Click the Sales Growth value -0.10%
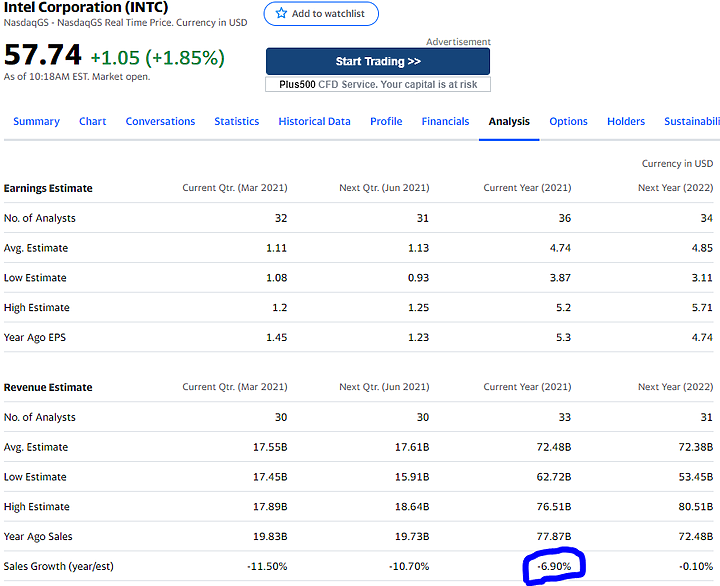This screenshot has width=720, height=586. pyautogui.click(x=696, y=566)
